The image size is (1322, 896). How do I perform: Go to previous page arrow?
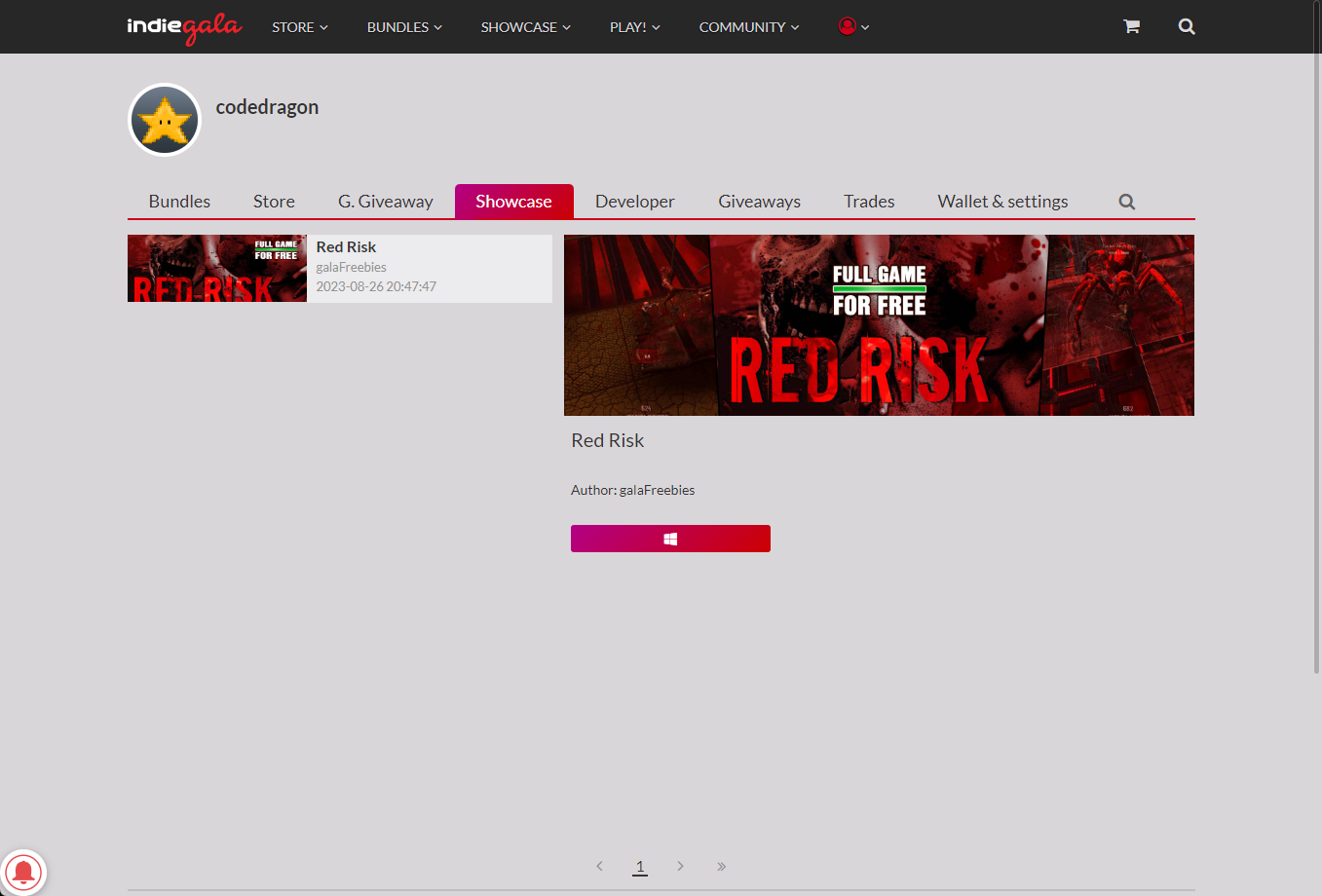coord(599,866)
